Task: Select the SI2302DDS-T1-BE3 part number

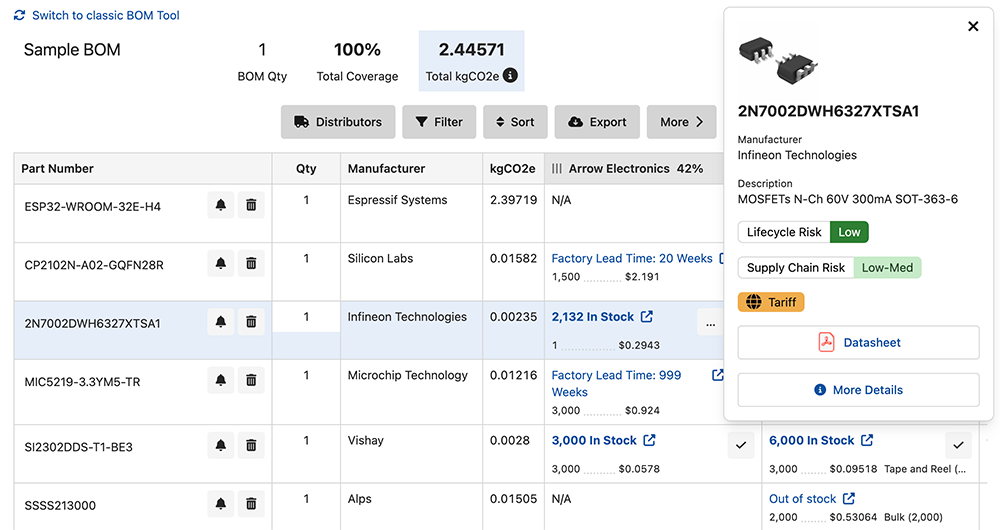Action: coord(78,447)
